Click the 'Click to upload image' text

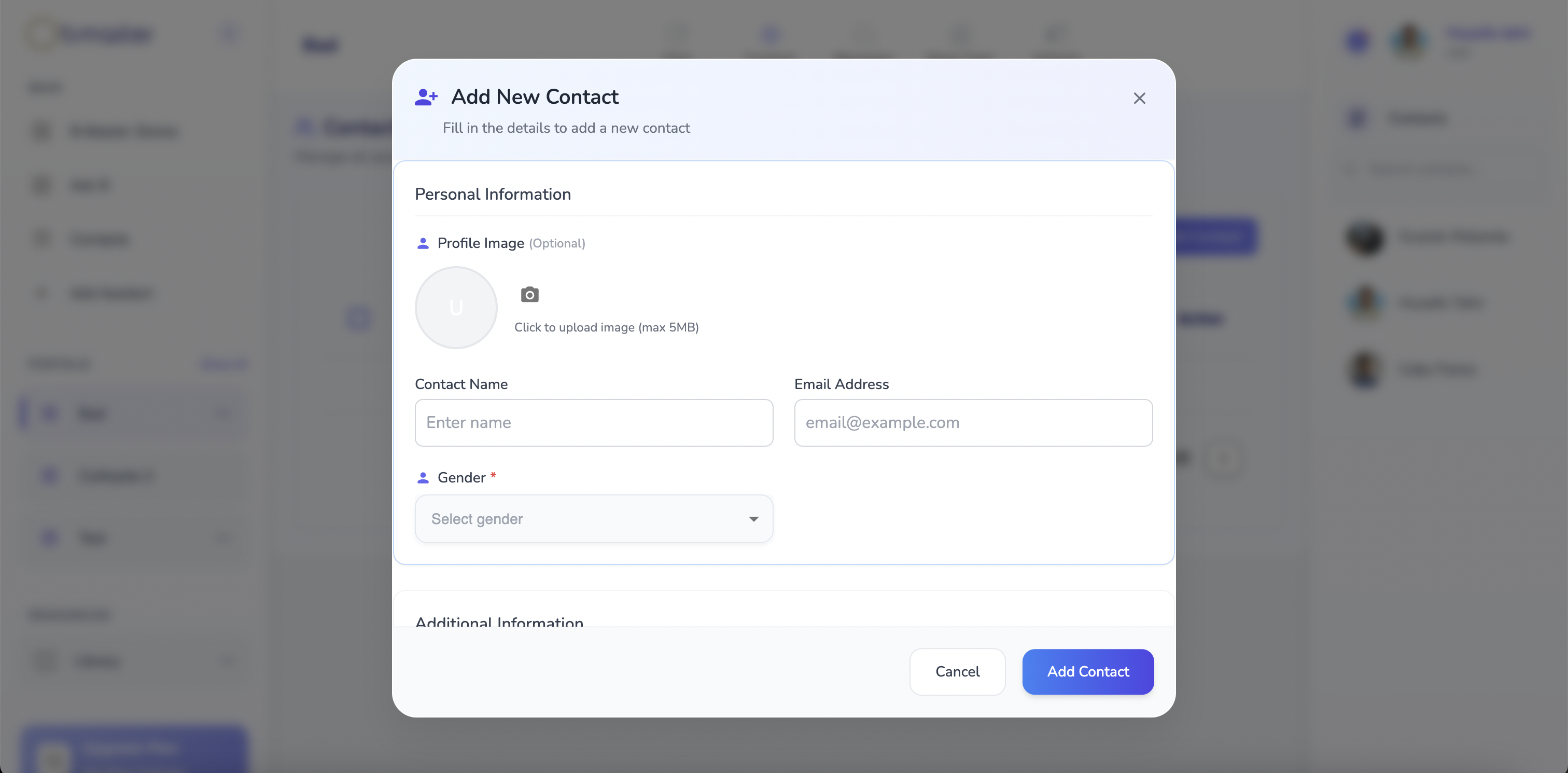[606, 328]
